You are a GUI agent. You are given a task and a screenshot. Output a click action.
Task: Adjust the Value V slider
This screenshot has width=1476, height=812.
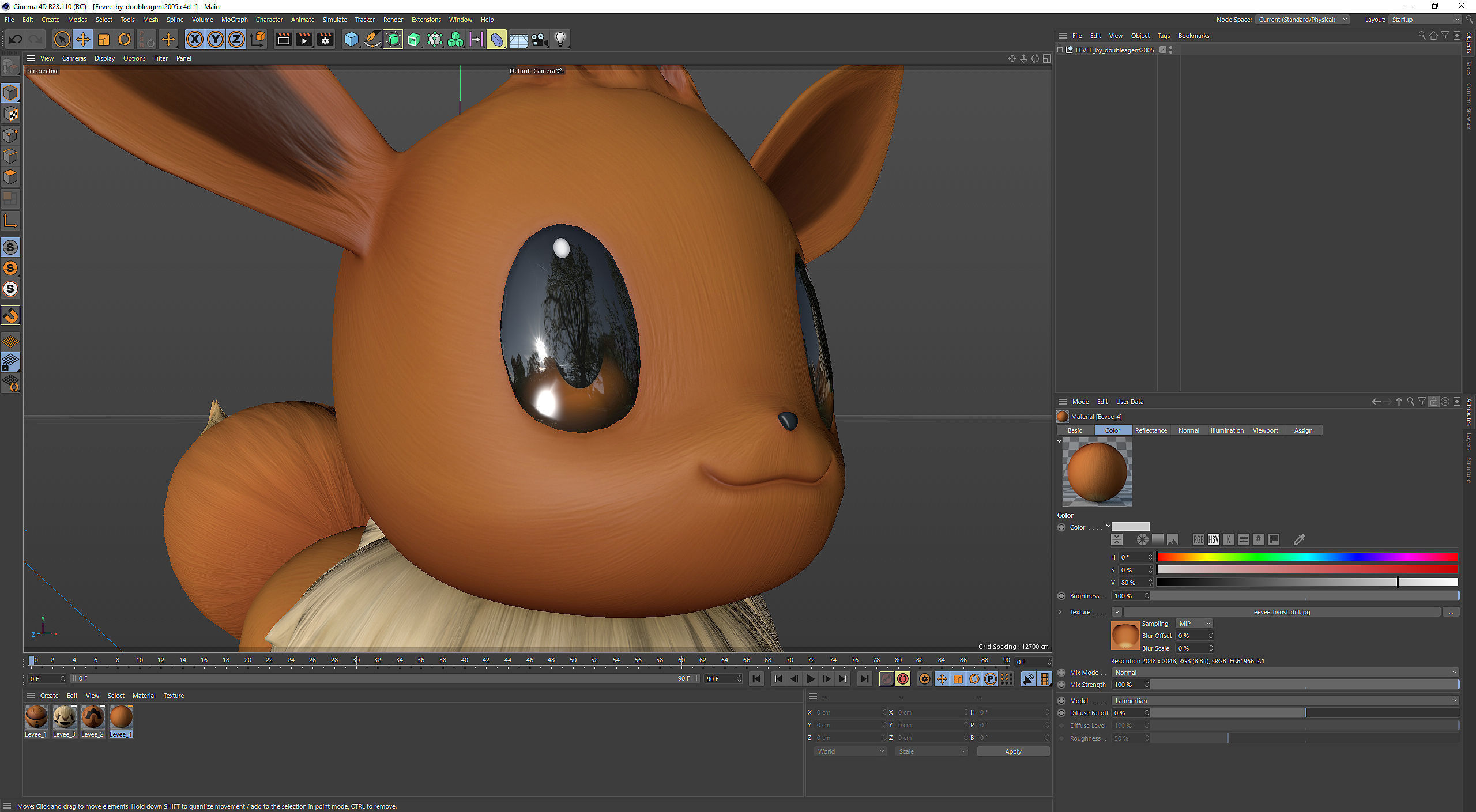[x=1307, y=583]
